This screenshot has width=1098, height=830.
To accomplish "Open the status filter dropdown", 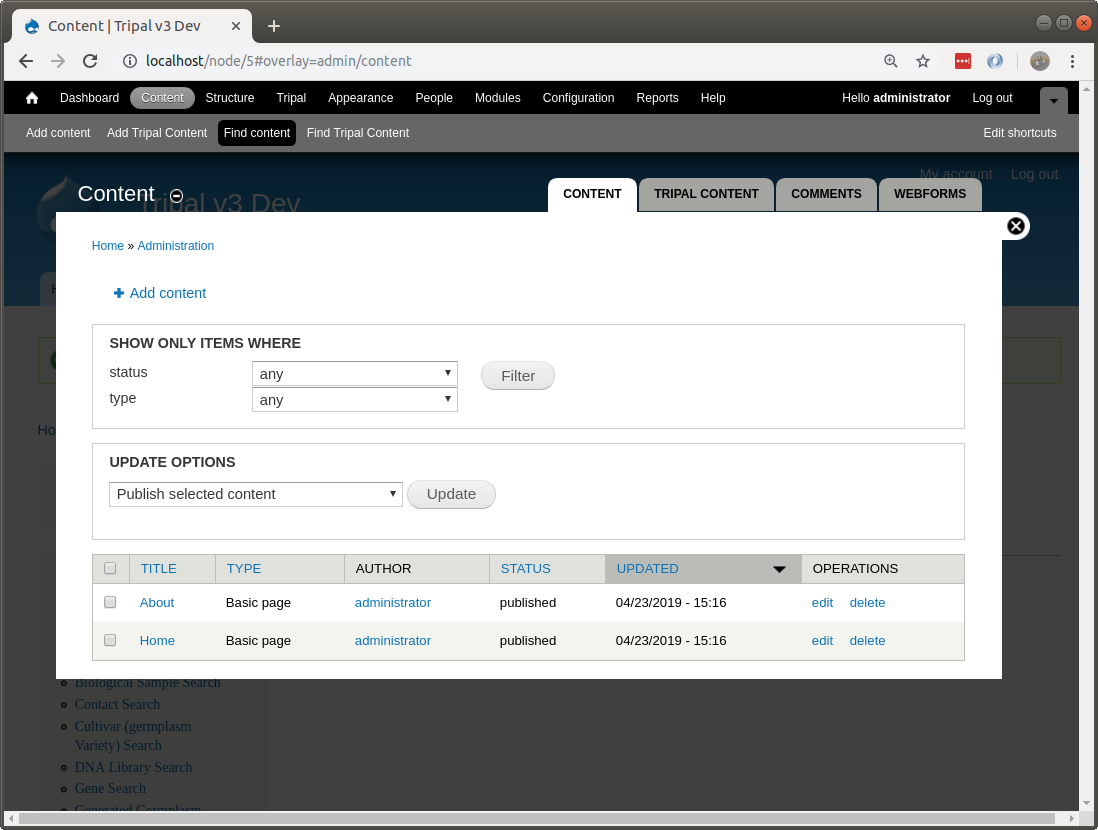I will pyautogui.click(x=354, y=374).
